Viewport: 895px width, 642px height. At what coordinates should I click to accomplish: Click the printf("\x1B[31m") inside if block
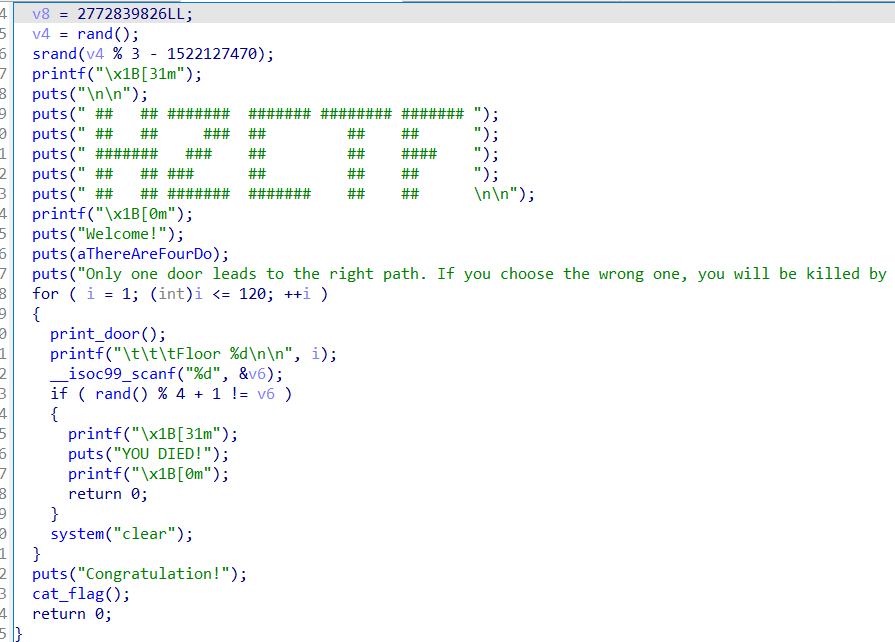coord(153,434)
